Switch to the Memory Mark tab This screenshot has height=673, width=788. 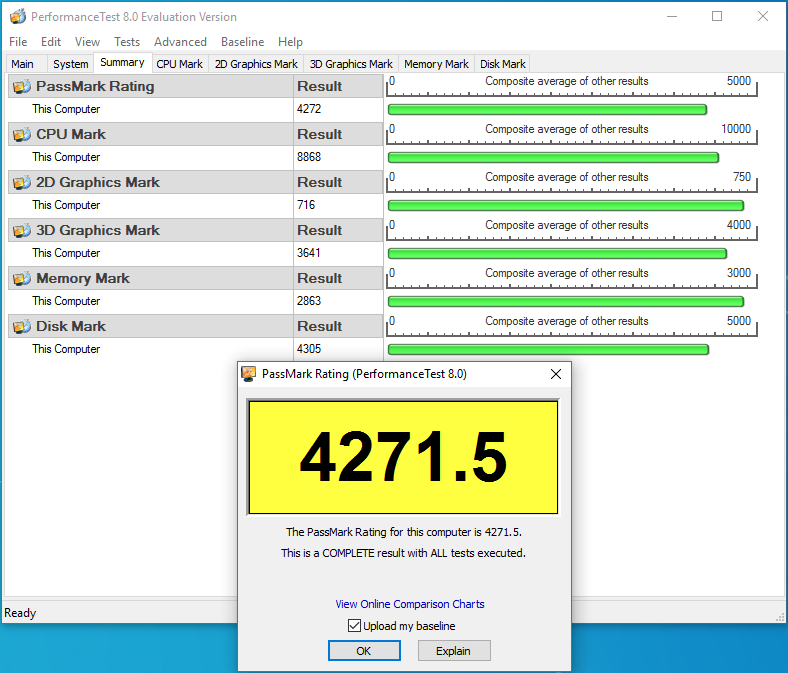point(436,64)
